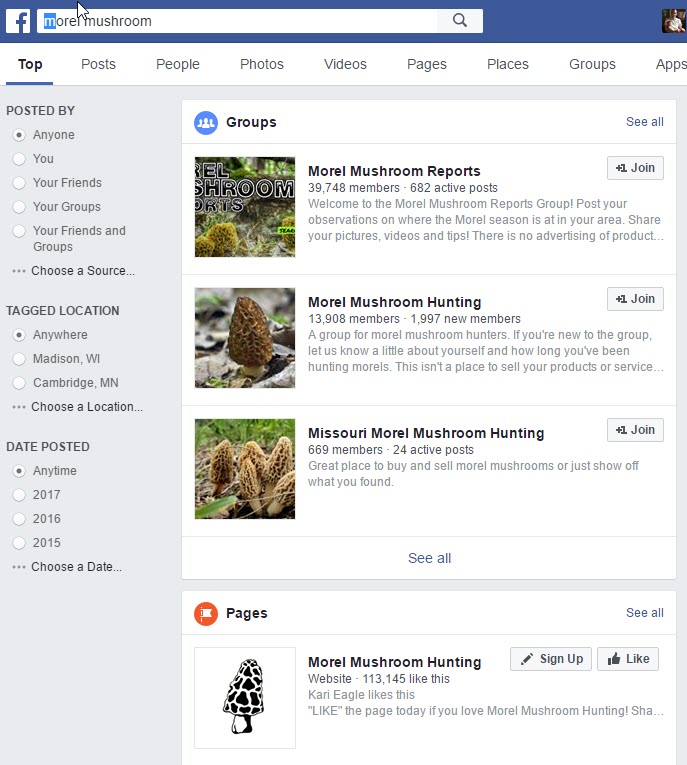This screenshot has height=765, width=687.
Task: Click '669 members' text
Action: tap(345, 450)
